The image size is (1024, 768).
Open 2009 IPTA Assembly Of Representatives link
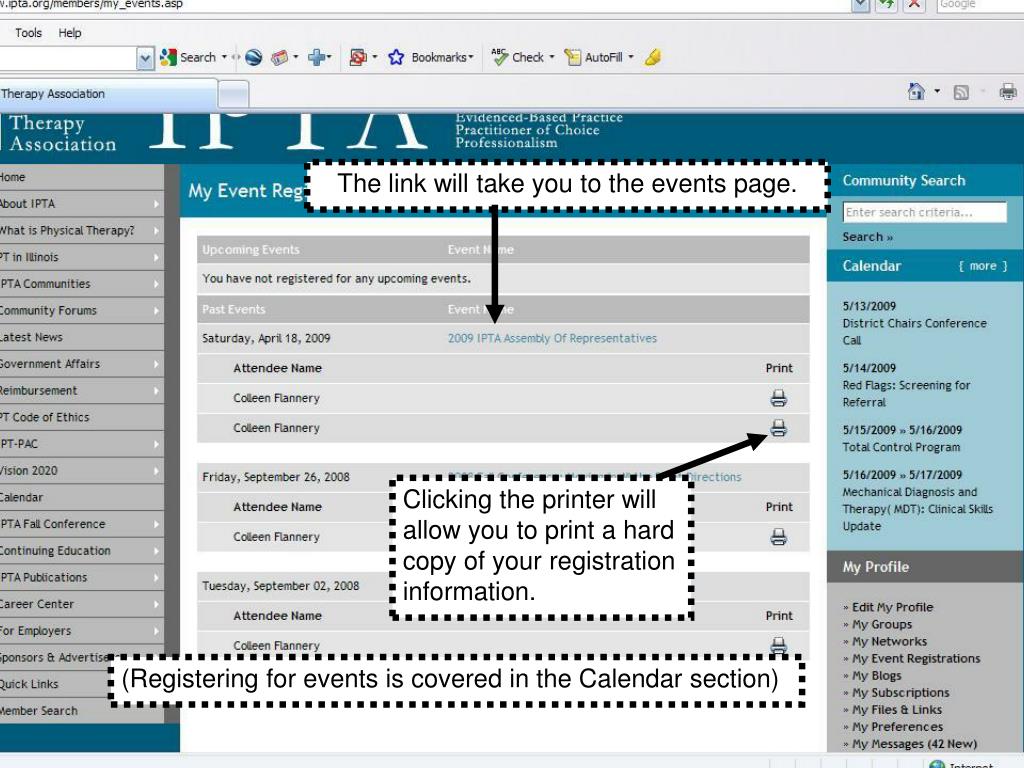click(552, 338)
